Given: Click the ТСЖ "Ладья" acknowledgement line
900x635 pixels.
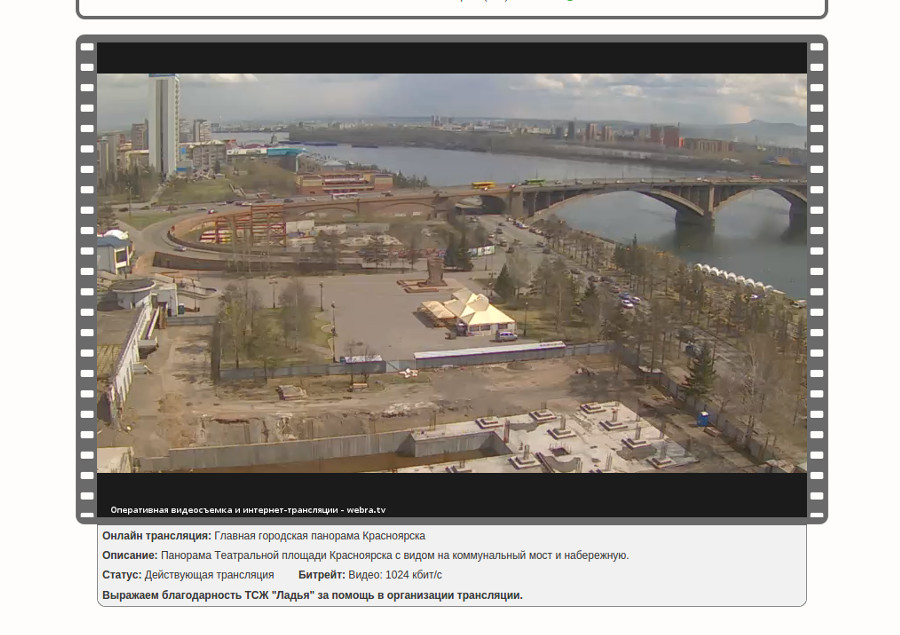Looking at the screenshot, I should (x=312, y=595).
